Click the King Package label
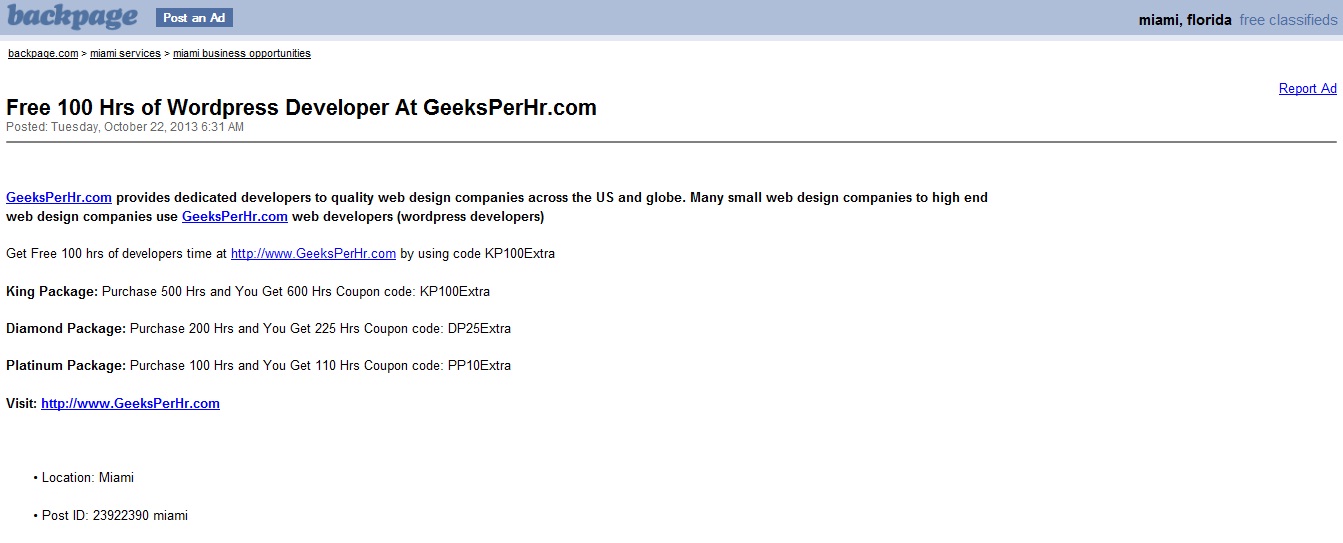The width and height of the screenshot is (1343, 543). pyautogui.click(x=52, y=292)
